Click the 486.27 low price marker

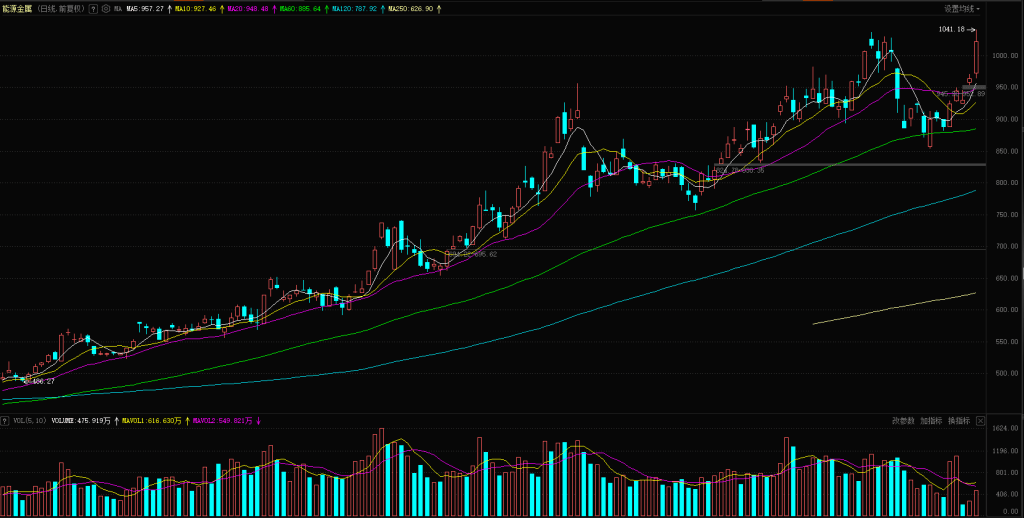point(41,381)
